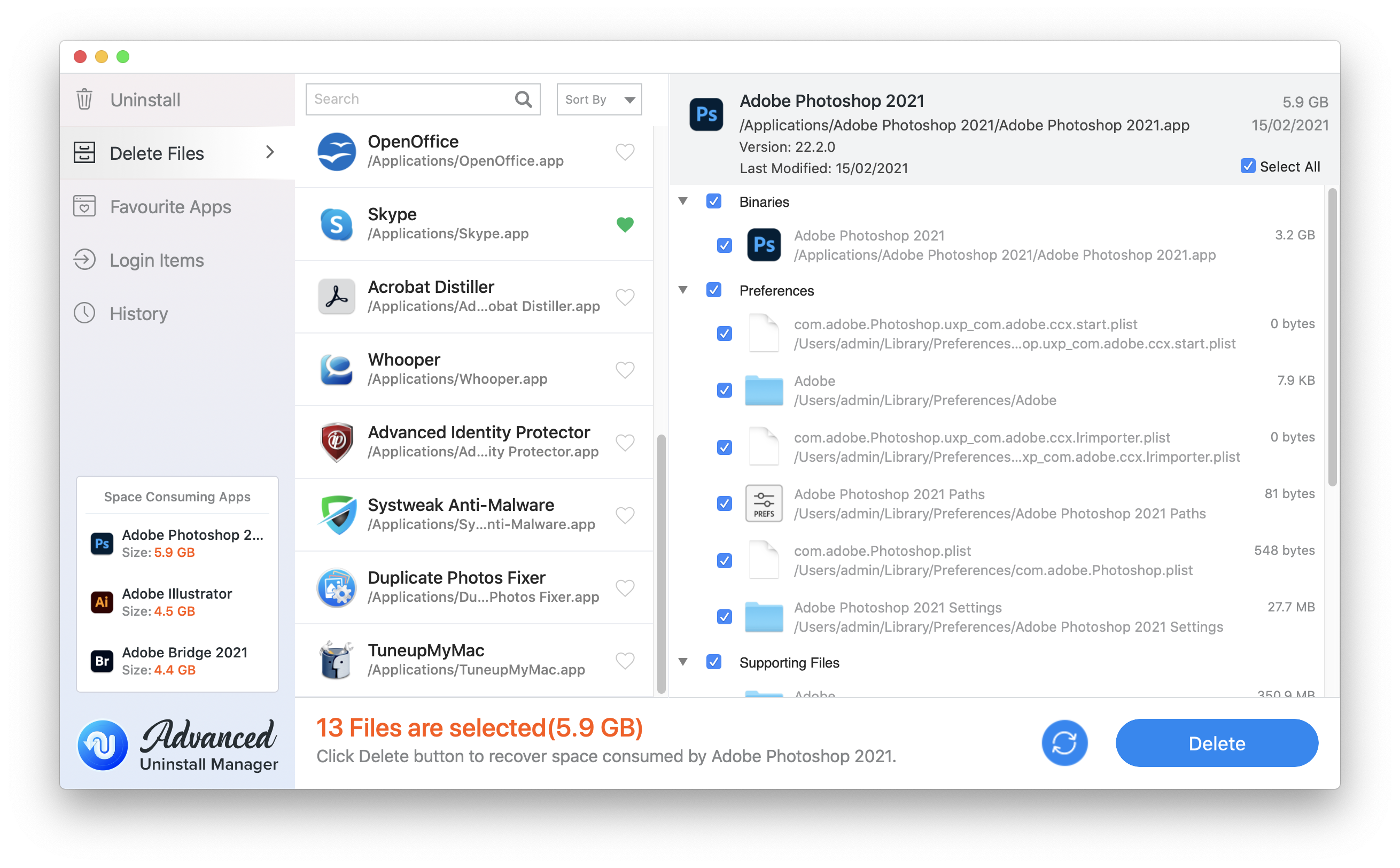1400x868 pixels.
Task: Click the Acrobat Distiller app icon
Action: point(336,297)
